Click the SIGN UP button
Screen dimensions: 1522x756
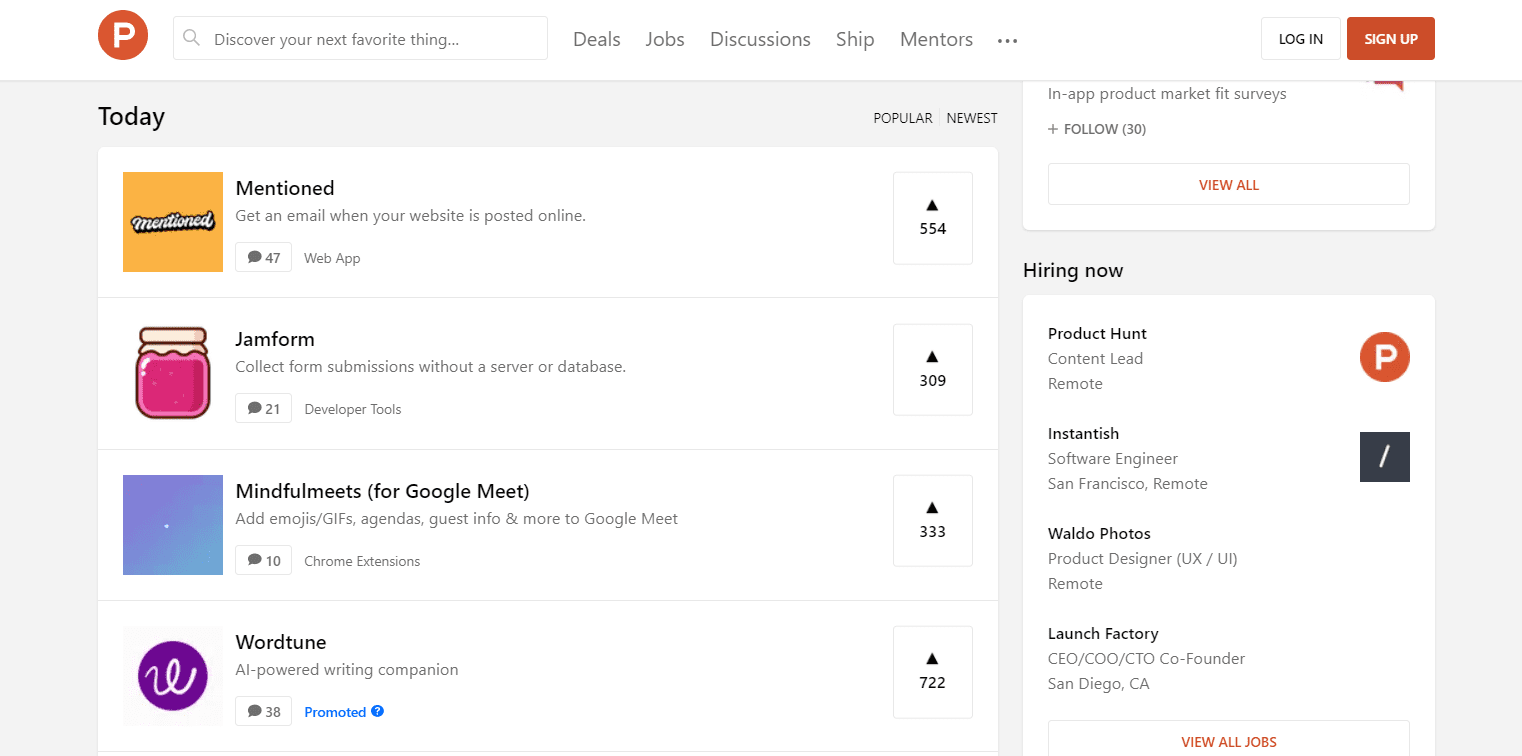1391,39
